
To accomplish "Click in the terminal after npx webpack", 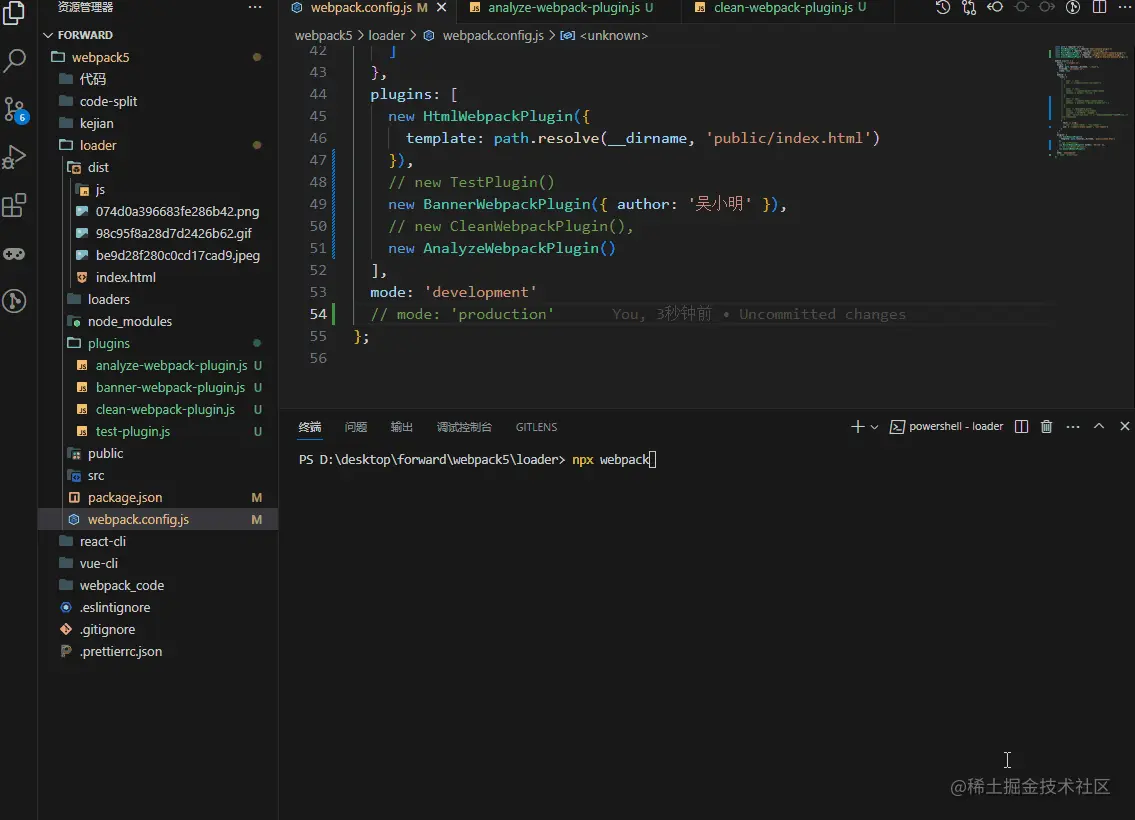I will (x=653, y=460).
